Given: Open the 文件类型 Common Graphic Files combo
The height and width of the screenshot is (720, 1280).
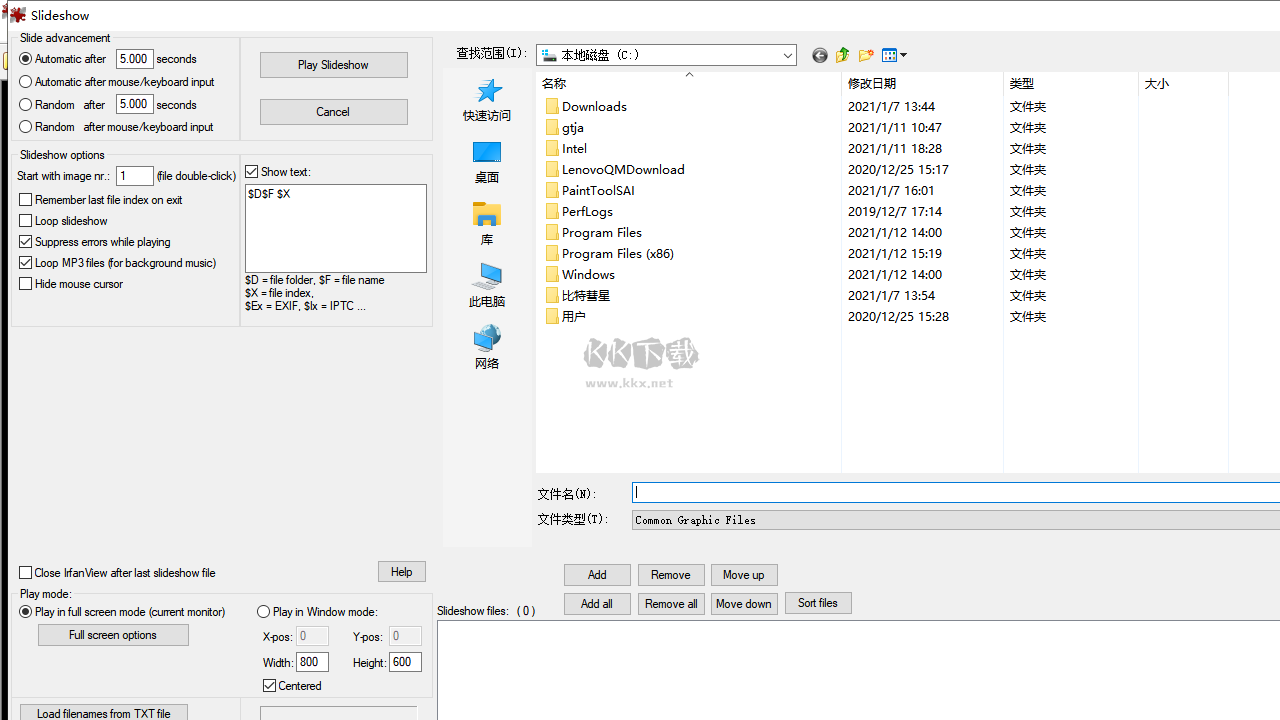Looking at the screenshot, I should point(956,520).
